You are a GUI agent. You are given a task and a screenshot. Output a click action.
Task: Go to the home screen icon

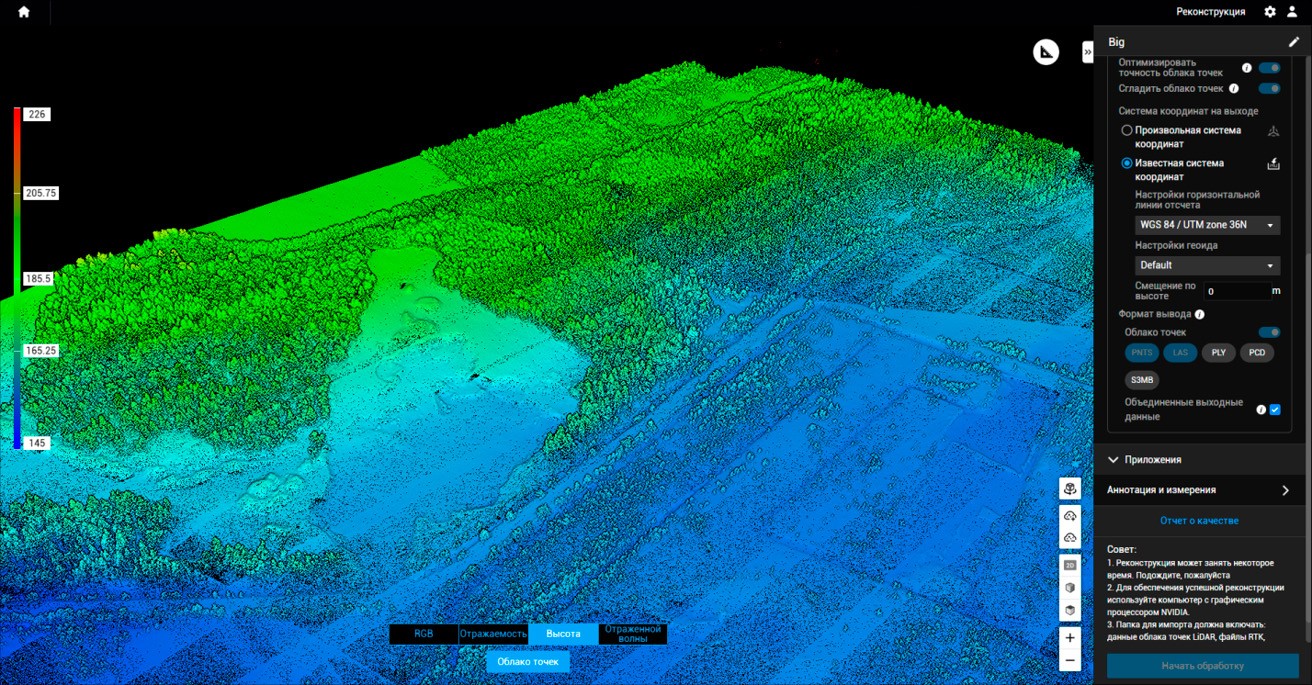coord(24,12)
